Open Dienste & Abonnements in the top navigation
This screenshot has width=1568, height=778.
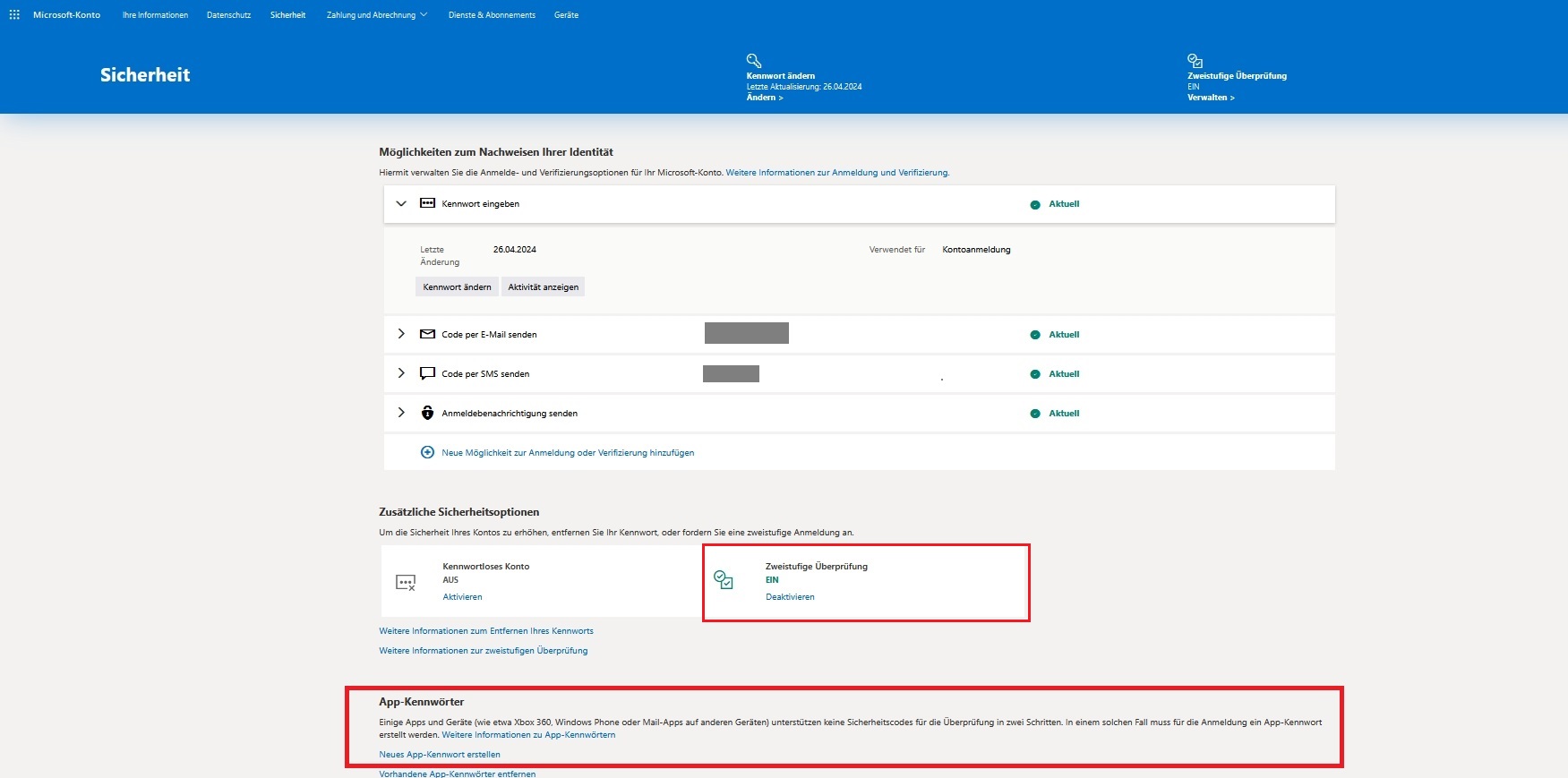coord(492,15)
